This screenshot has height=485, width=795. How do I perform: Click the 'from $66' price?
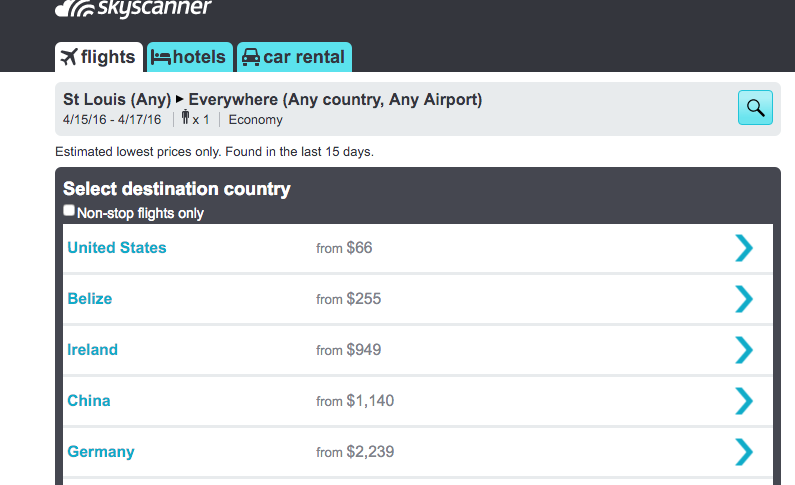(344, 248)
